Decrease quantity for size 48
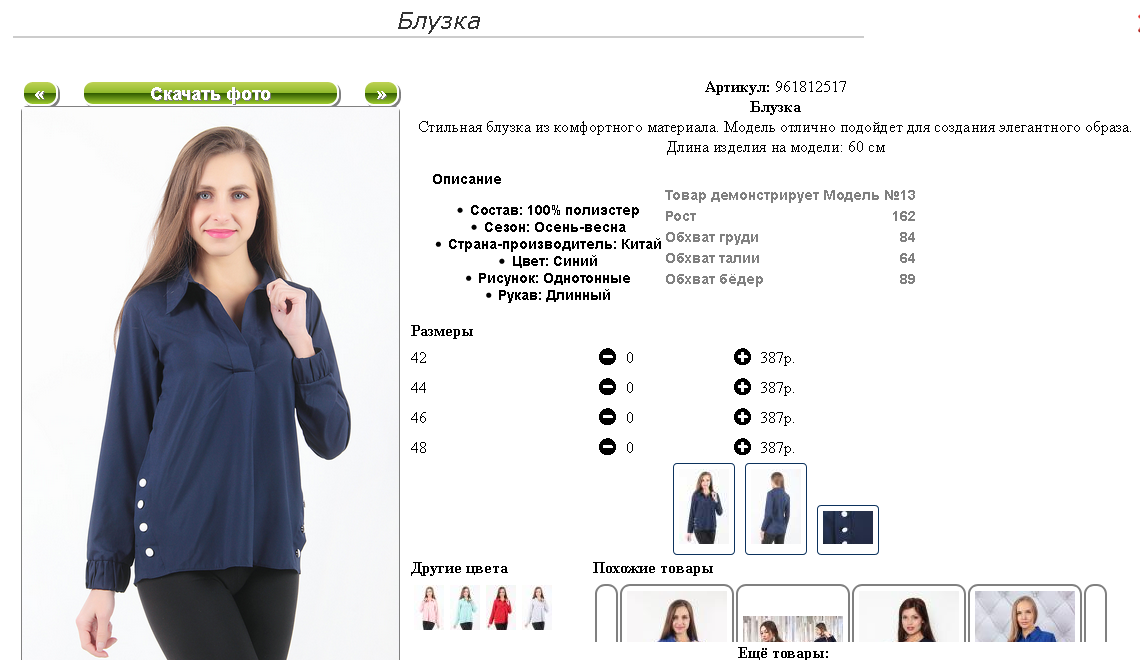Viewport: 1140px width, 660px height. click(x=607, y=446)
